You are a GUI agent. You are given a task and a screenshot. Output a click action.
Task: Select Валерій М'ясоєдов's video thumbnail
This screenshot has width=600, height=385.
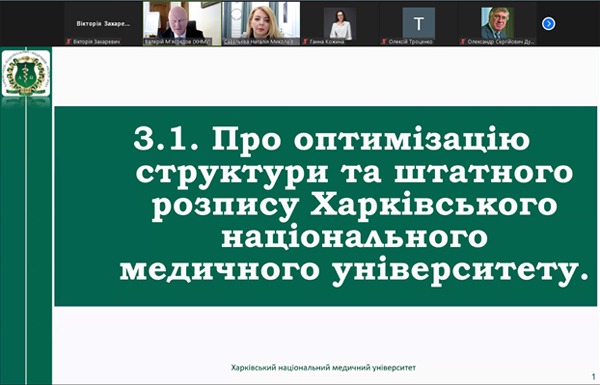(182, 24)
